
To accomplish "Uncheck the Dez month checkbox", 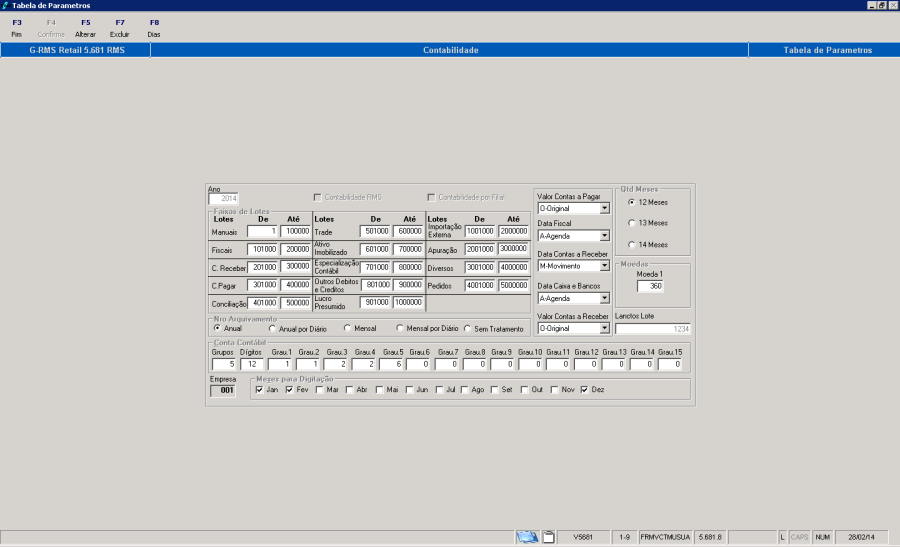I will click(584, 389).
